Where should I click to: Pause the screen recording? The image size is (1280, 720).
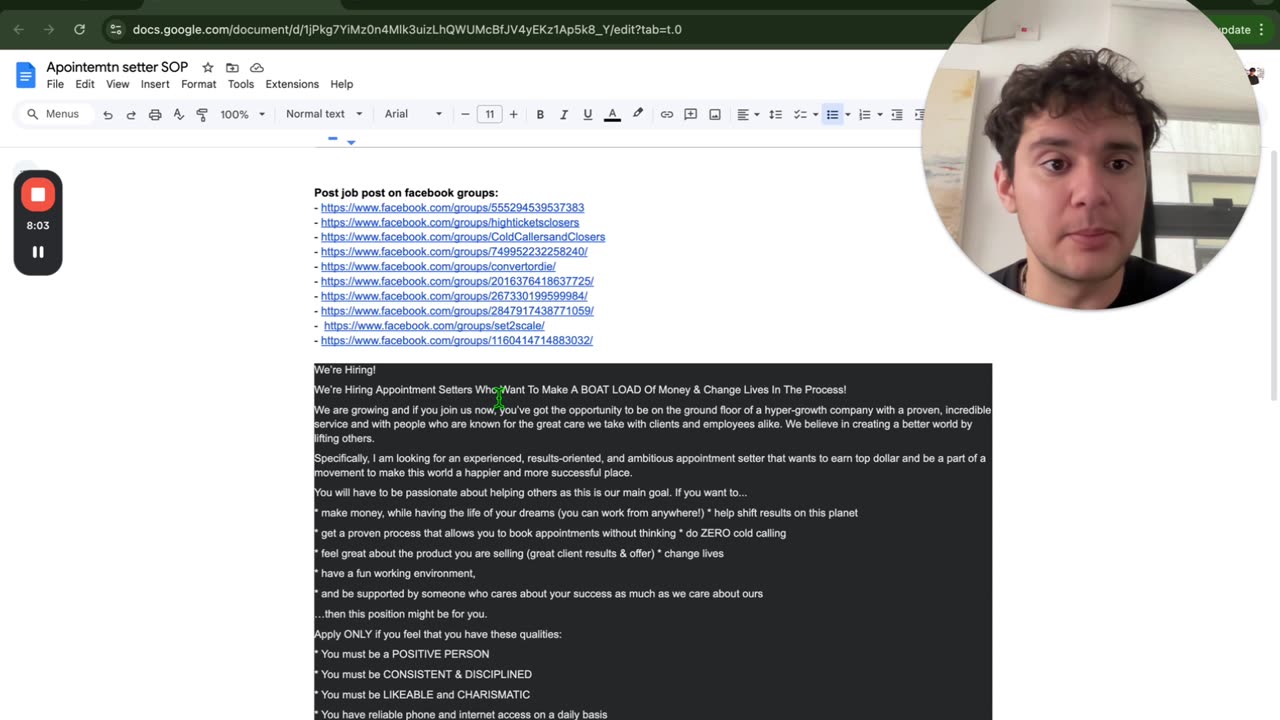coord(38,252)
